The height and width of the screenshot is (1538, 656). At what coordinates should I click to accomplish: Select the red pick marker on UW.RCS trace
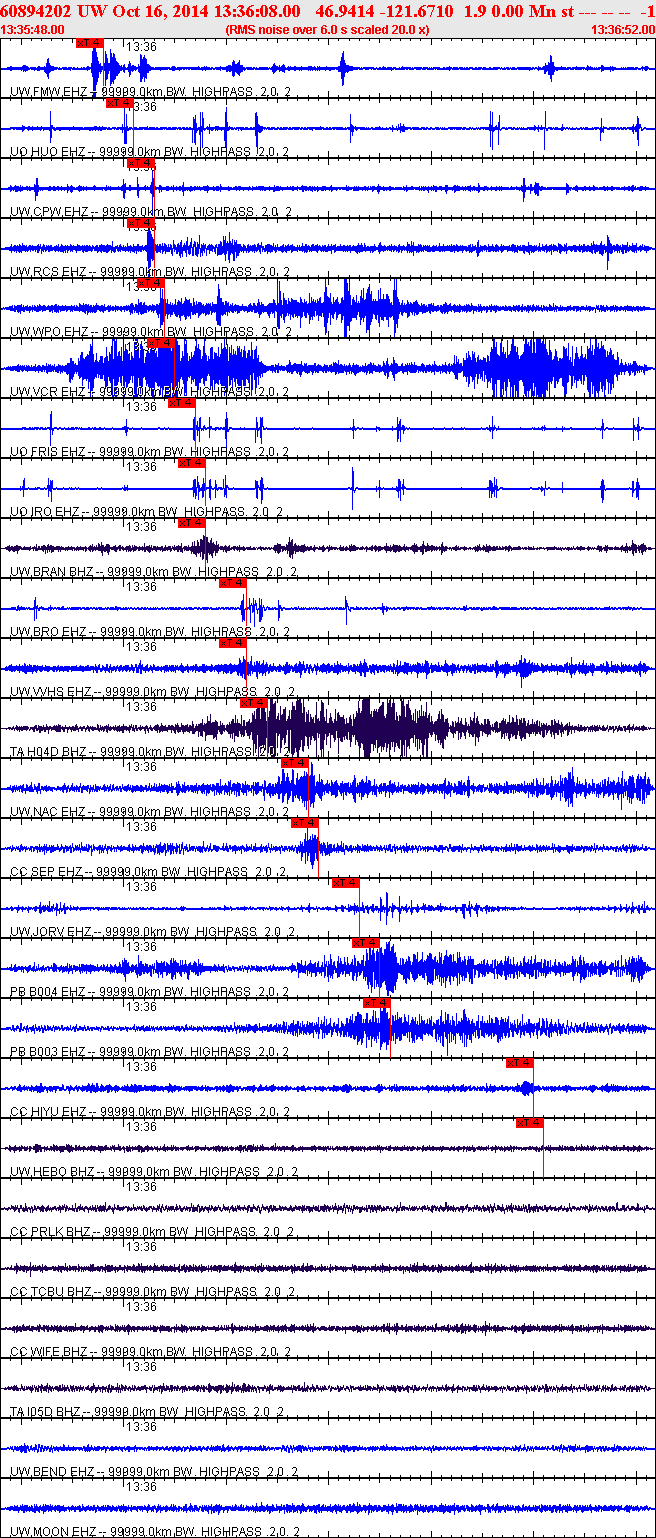(141, 223)
